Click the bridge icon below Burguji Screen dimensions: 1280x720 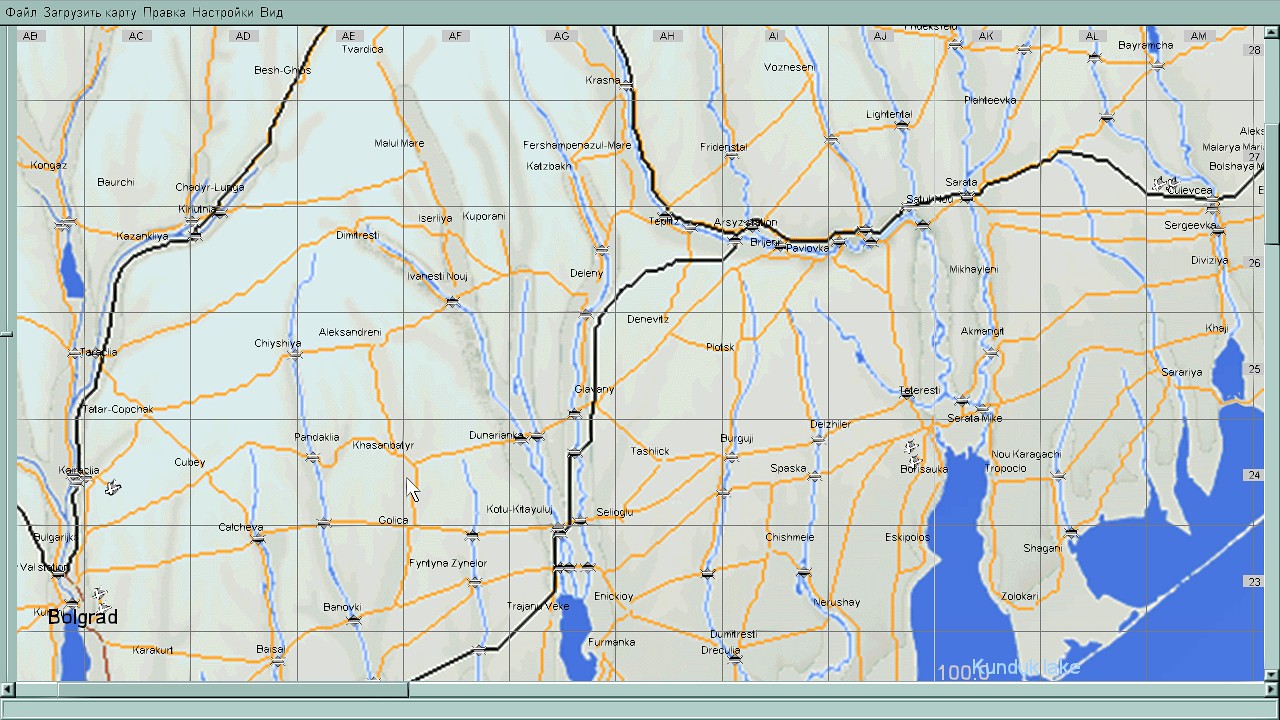tap(731, 457)
